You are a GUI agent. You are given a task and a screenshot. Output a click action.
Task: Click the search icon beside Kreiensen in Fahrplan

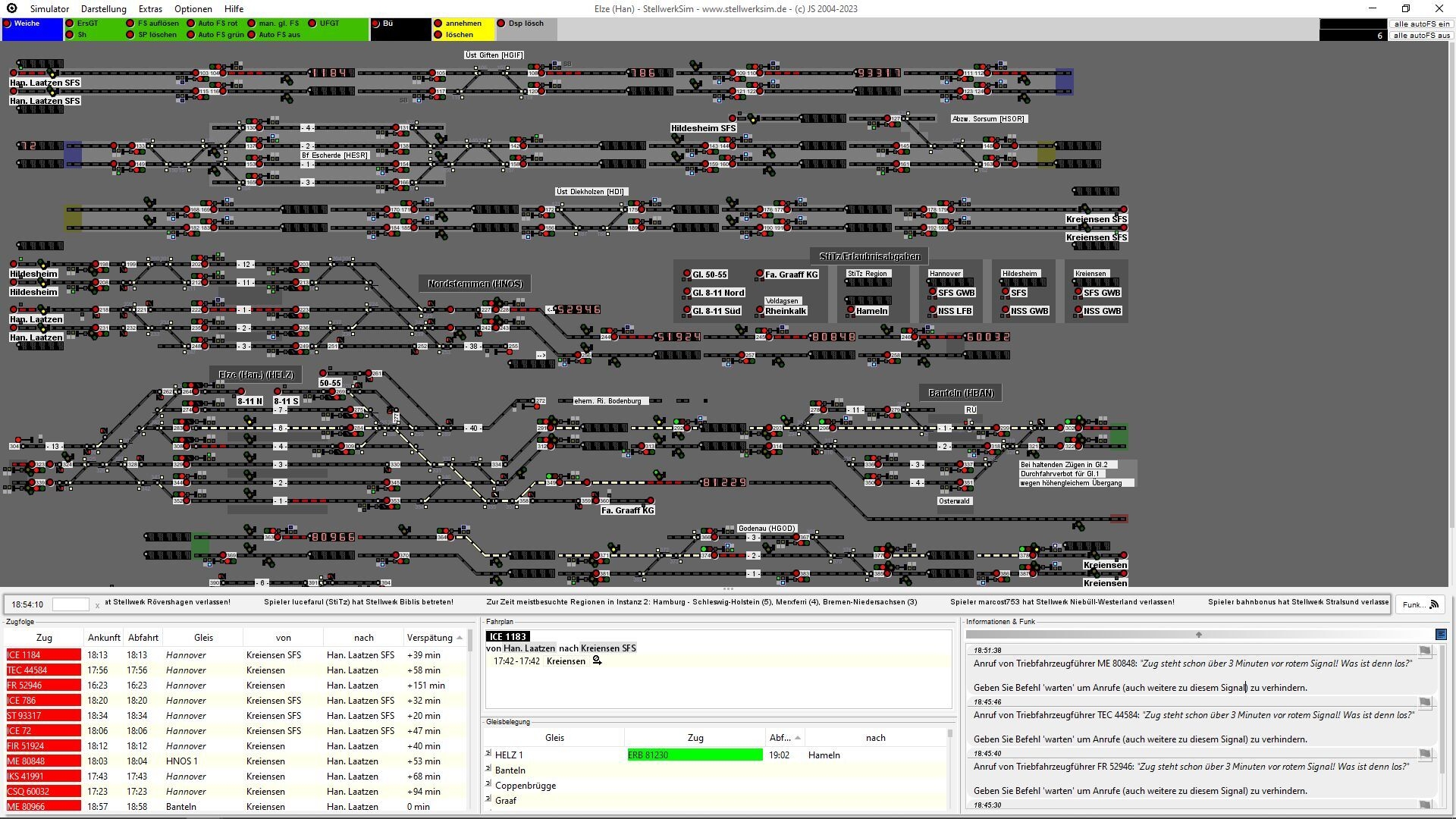[597, 661]
